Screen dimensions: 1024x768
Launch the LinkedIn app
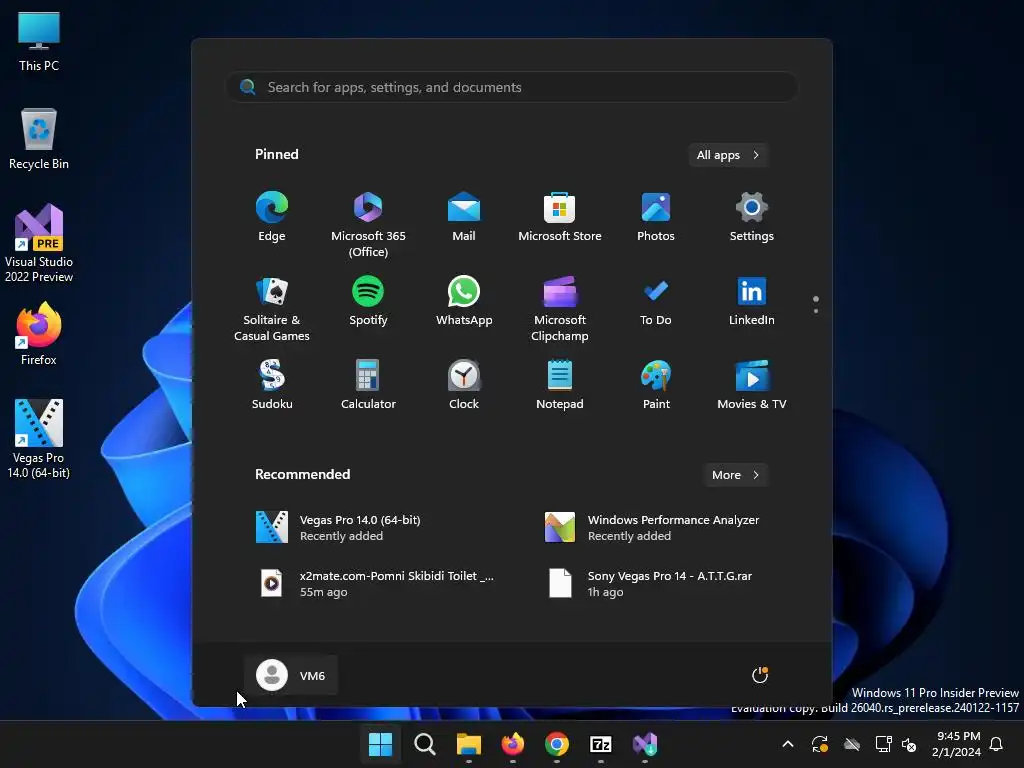(x=752, y=301)
